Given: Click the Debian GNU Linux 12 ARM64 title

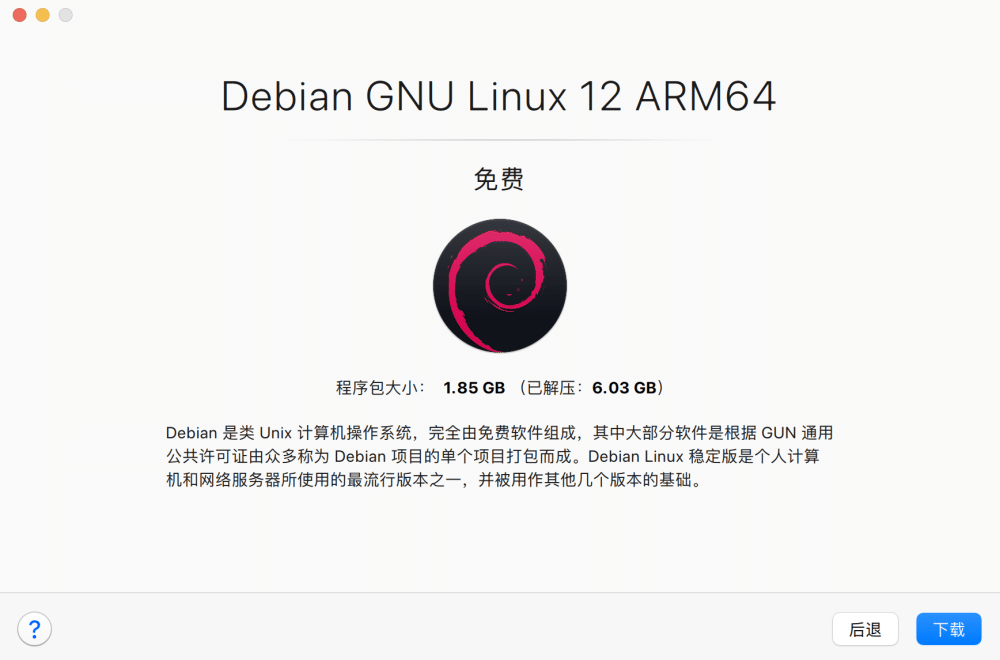Looking at the screenshot, I should [499, 96].
